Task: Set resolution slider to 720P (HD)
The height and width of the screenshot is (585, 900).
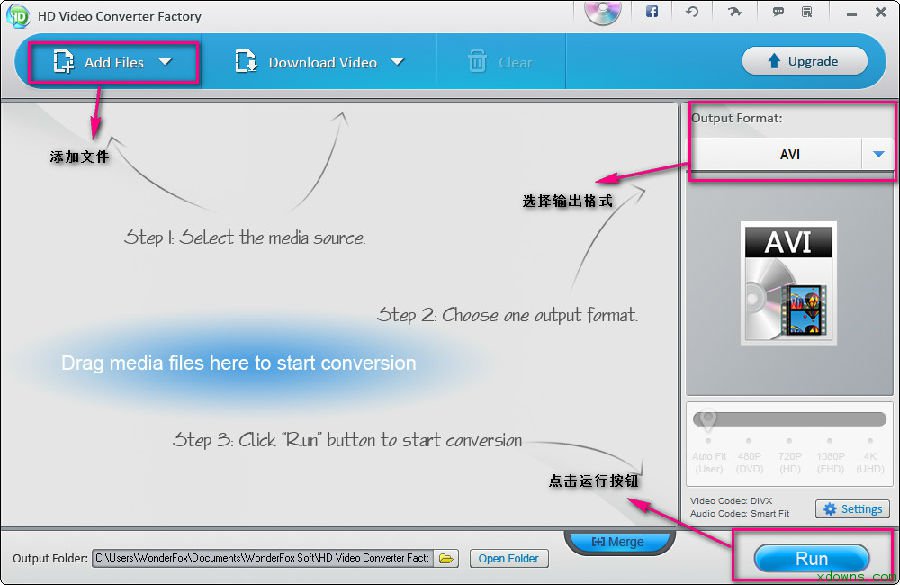Action: (x=790, y=441)
